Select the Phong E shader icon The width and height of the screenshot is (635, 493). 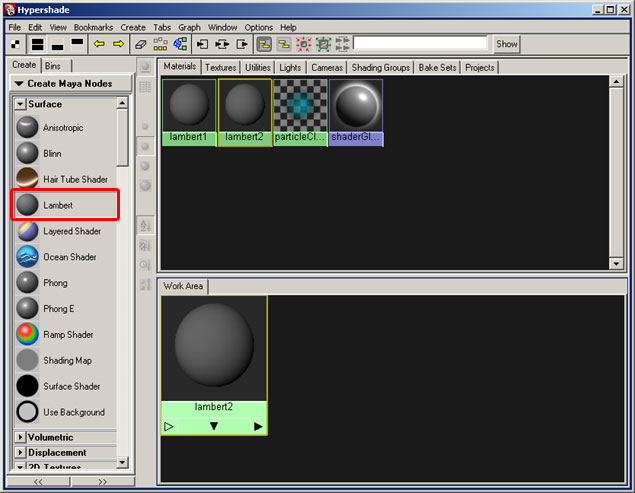(x=28, y=308)
